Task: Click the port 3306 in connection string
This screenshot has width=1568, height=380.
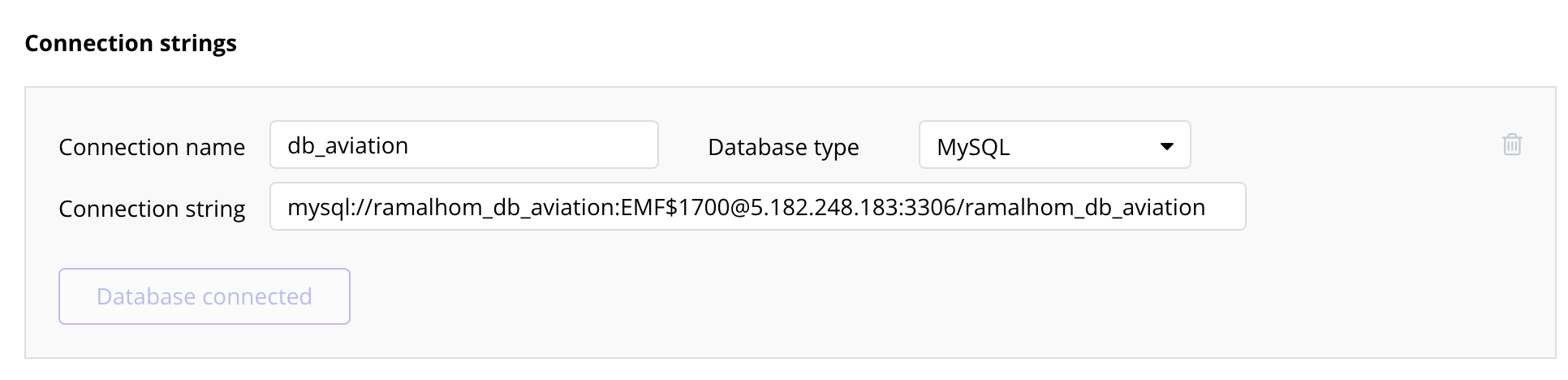Action: [929, 207]
